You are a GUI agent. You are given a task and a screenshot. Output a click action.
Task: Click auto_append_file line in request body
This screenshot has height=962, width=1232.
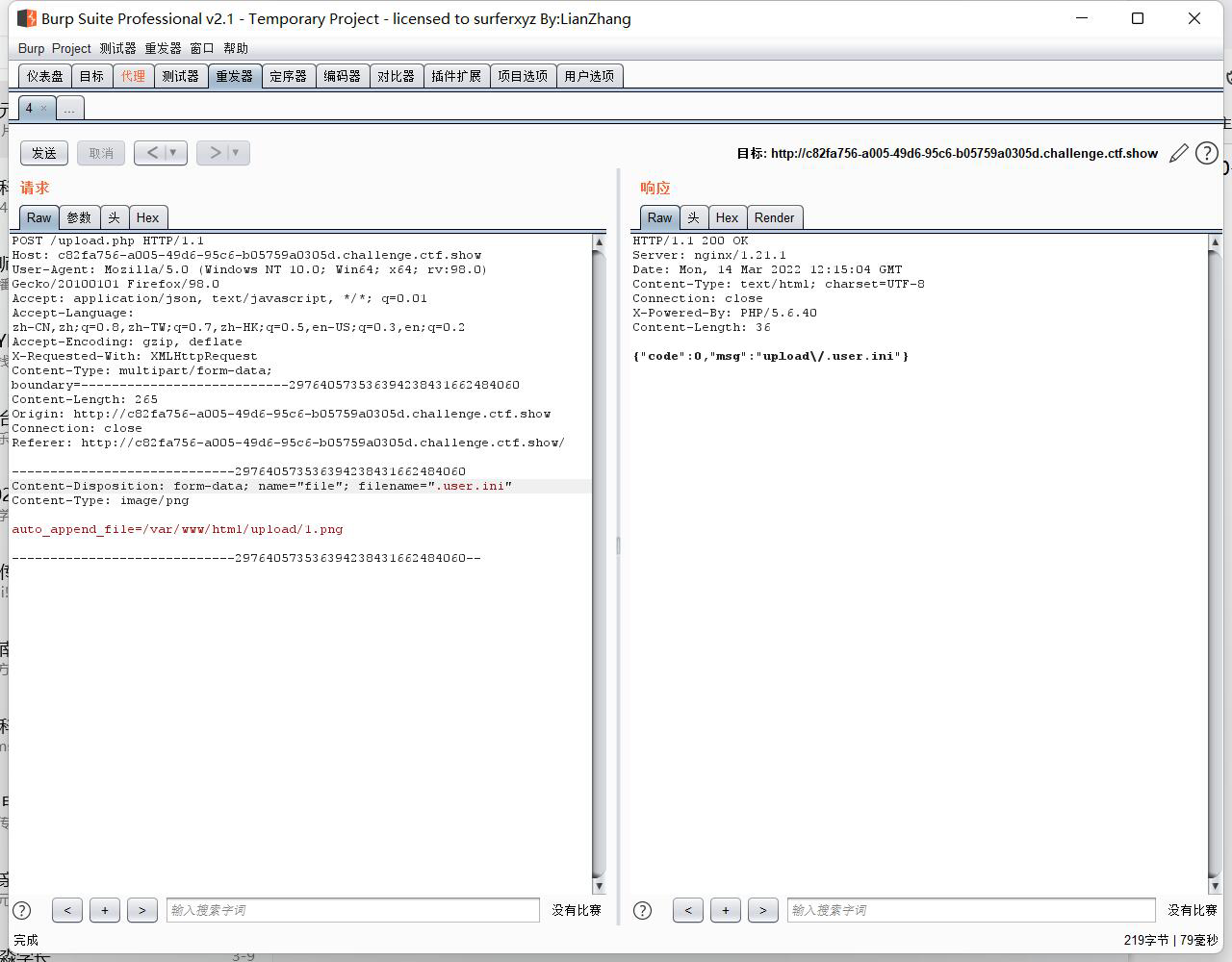177,529
